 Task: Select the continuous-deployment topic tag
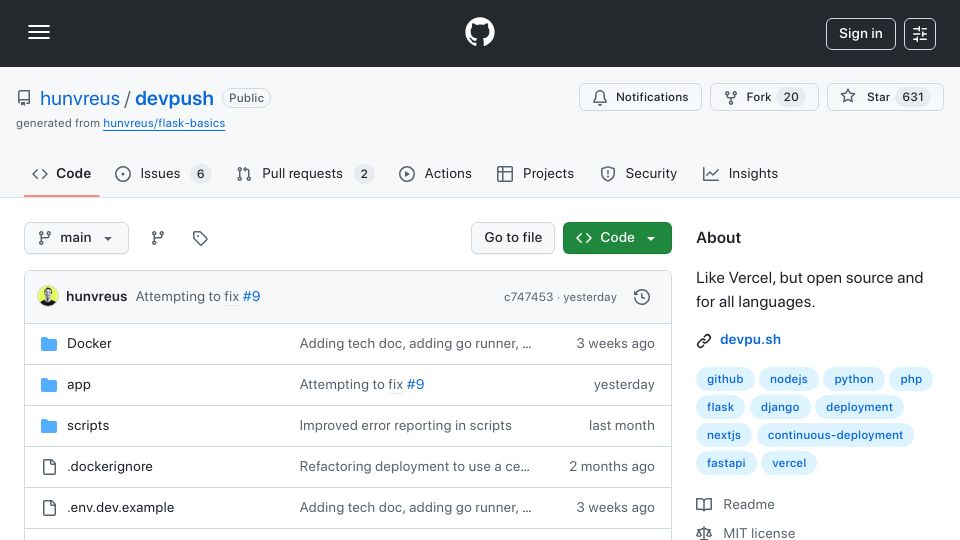click(835, 435)
